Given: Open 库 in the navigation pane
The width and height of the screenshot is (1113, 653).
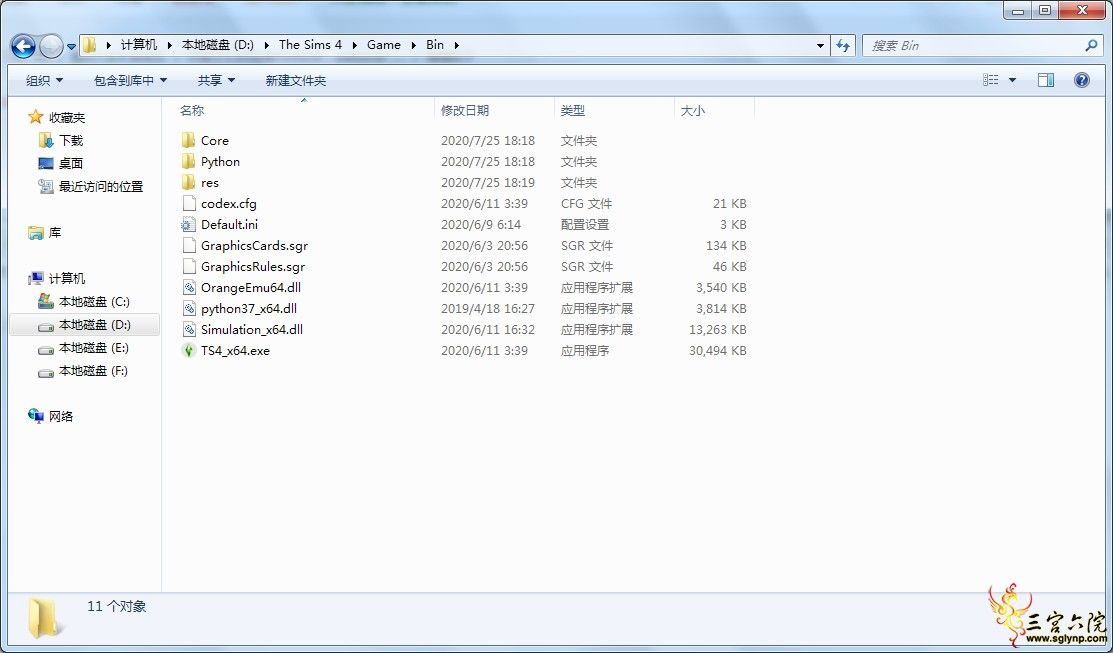Looking at the screenshot, I should 55,233.
